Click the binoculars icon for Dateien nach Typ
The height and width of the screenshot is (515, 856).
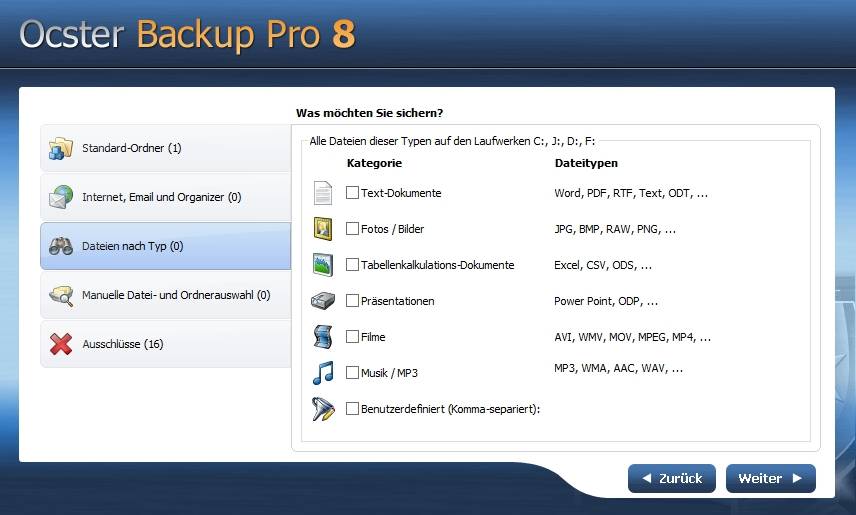click(61, 246)
